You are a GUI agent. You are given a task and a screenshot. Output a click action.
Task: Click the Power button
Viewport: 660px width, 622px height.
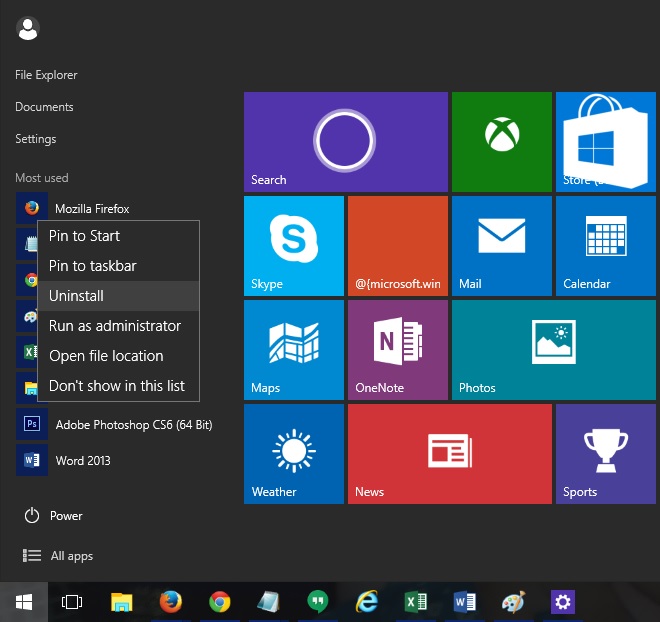pyautogui.click(x=53, y=516)
